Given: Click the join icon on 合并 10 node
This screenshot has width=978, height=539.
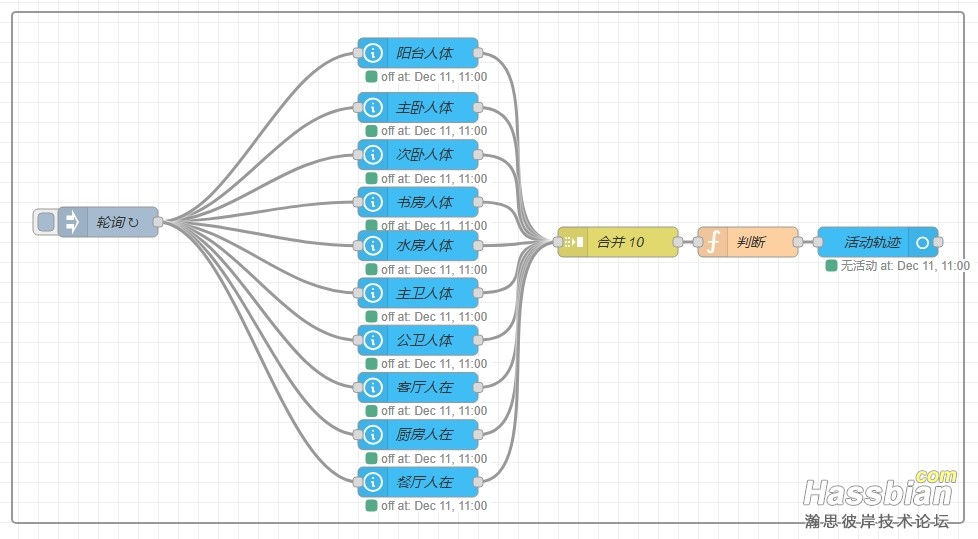Looking at the screenshot, I should click(574, 242).
